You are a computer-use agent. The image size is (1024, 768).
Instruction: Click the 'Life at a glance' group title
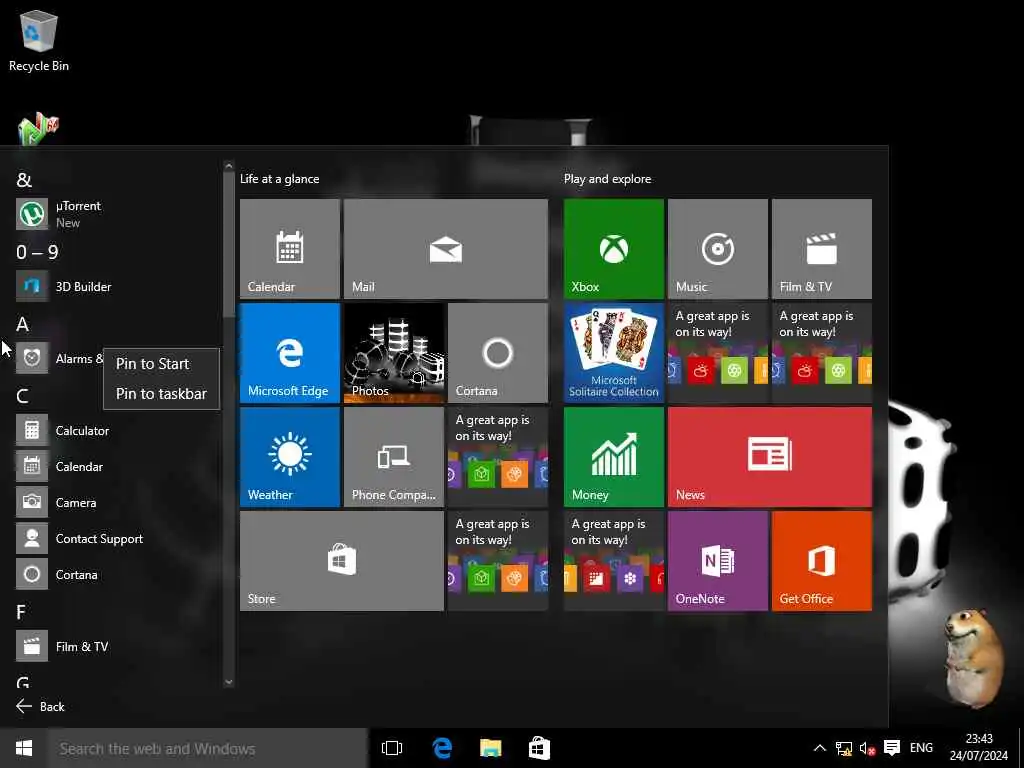tap(280, 179)
